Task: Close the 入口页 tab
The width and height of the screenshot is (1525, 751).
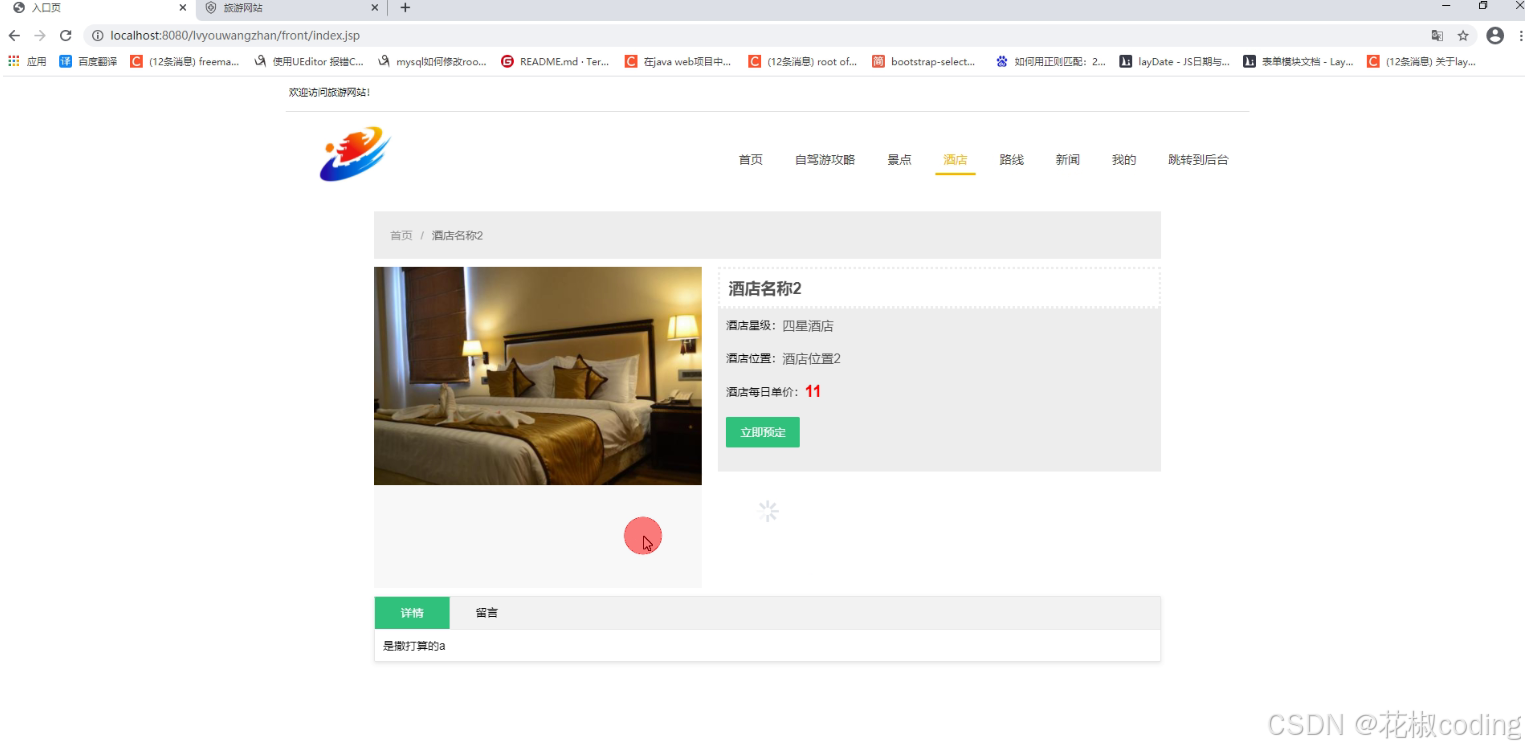Action: click(x=183, y=7)
